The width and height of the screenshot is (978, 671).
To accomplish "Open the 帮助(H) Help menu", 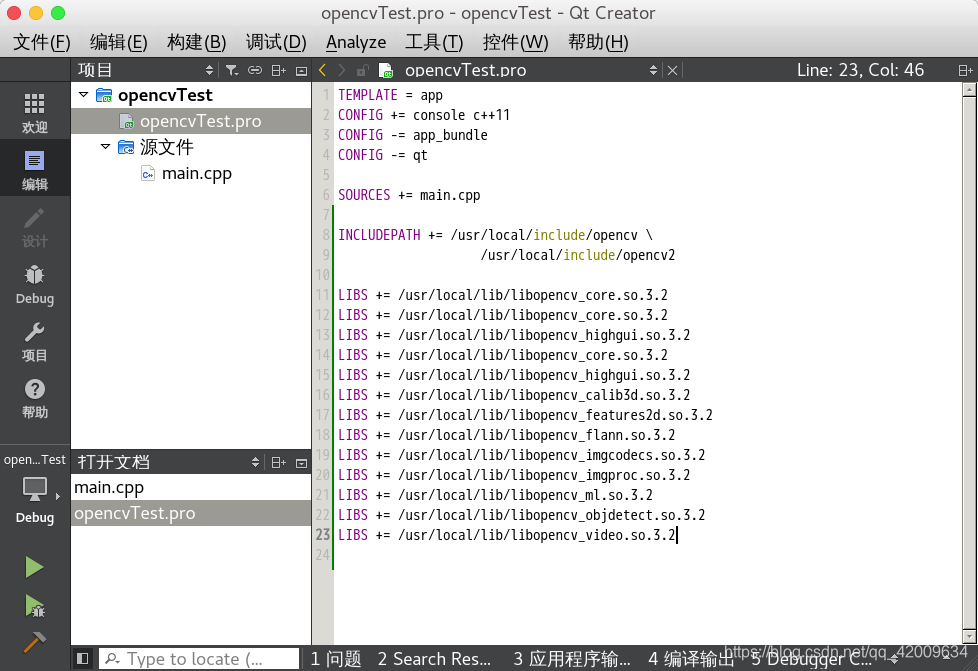I will pos(598,42).
